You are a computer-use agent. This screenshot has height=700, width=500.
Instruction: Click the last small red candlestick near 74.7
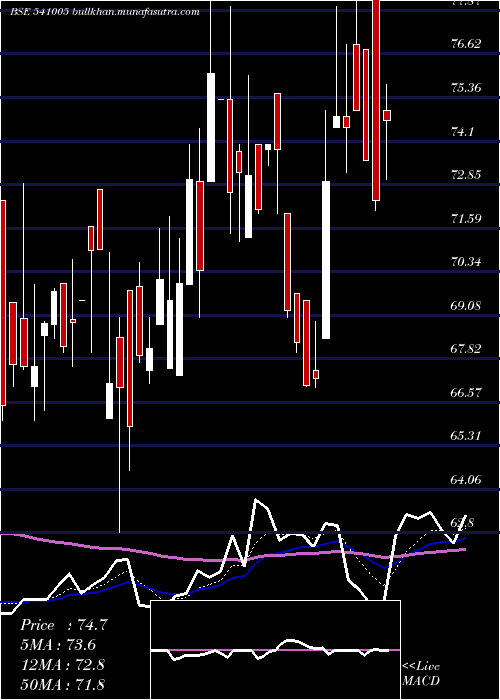coord(387,115)
